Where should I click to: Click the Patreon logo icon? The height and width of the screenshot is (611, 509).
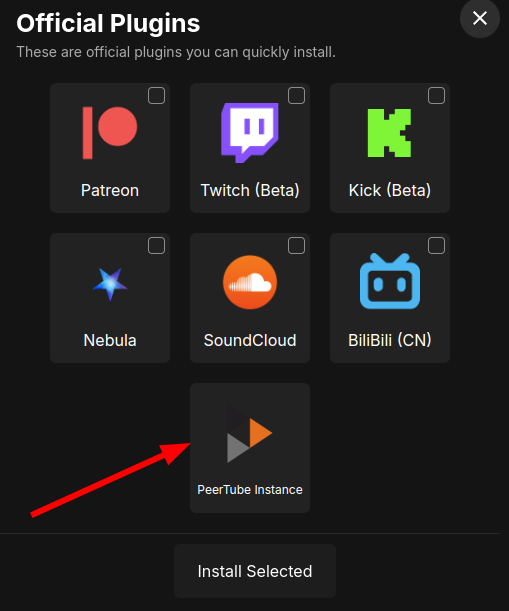coord(110,133)
